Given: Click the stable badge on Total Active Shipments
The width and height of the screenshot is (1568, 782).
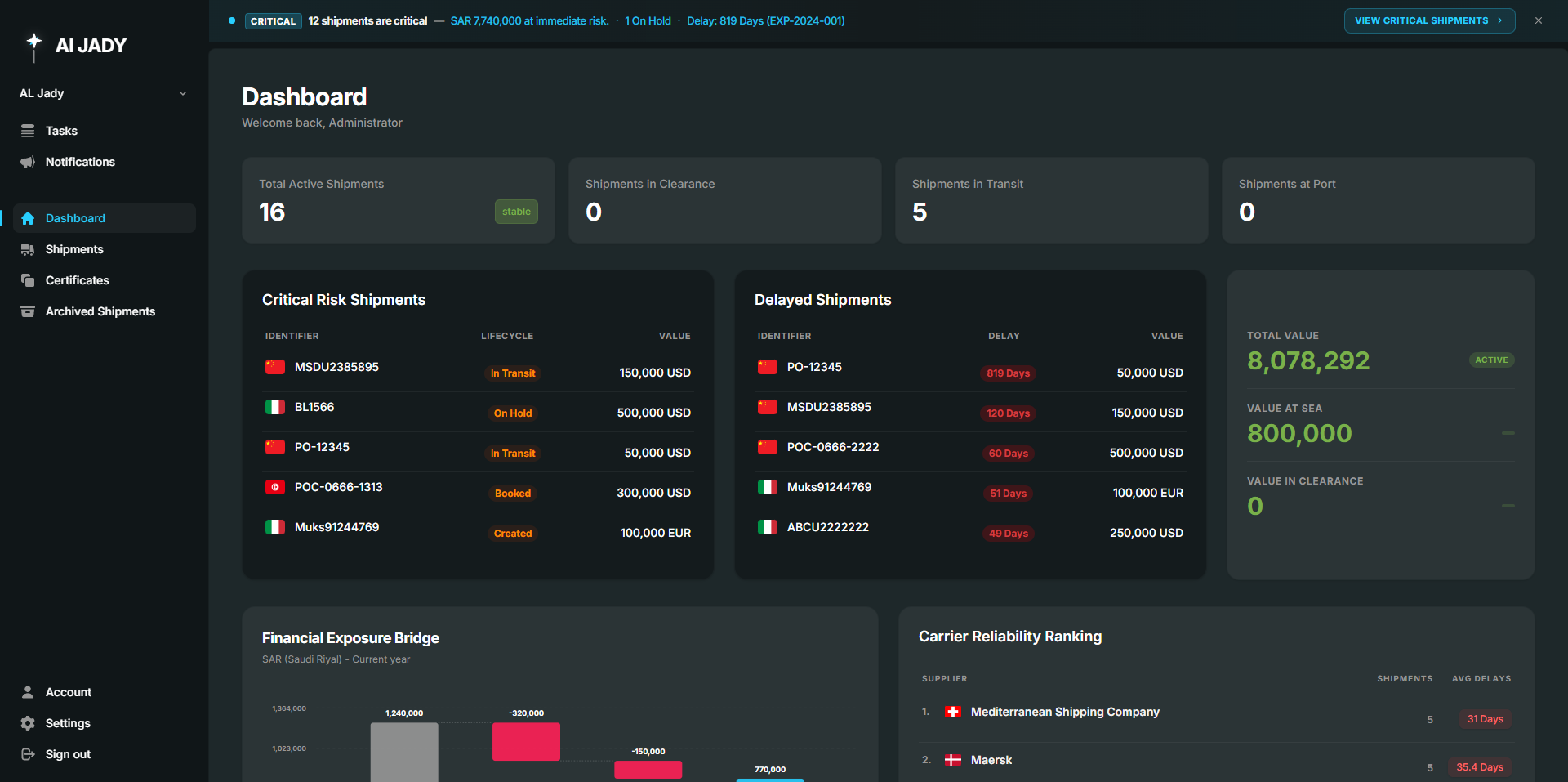Looking at the screenshot, I should click(516, 212).
